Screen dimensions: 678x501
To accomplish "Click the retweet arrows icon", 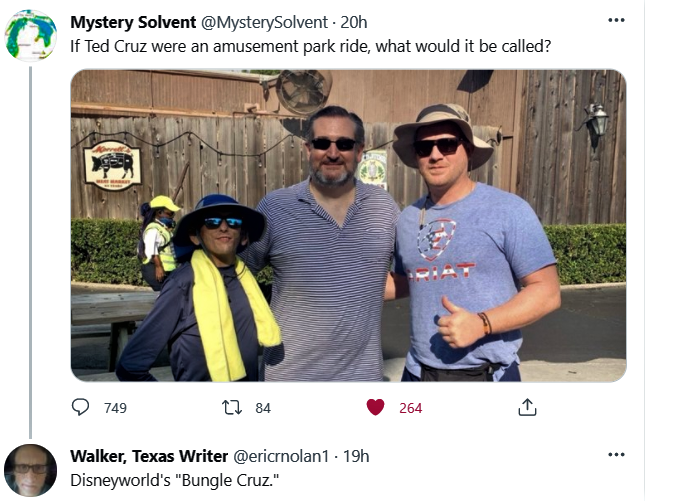I will 230,407.
